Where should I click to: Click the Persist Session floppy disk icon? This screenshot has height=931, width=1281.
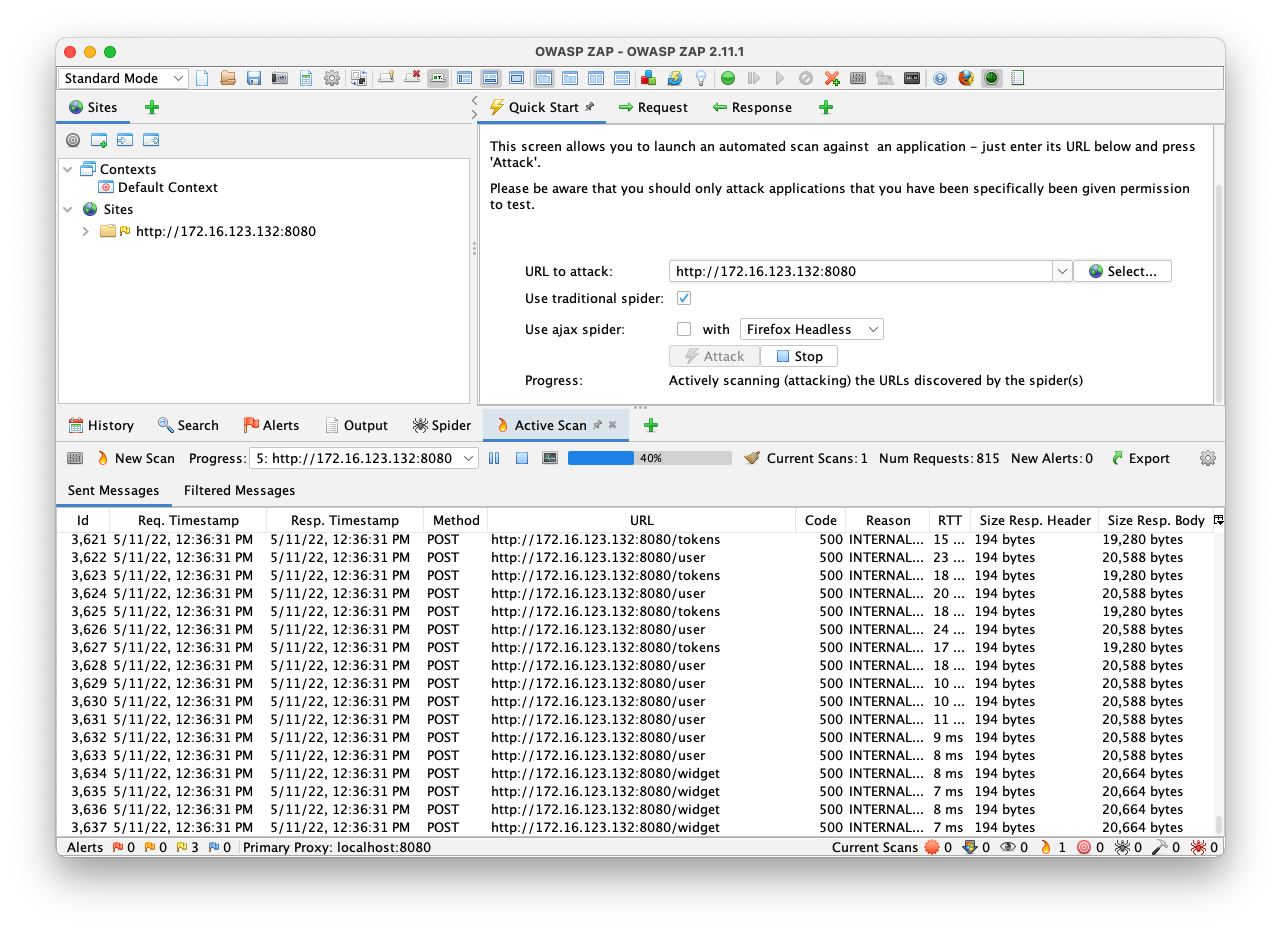tap(254, 78)
